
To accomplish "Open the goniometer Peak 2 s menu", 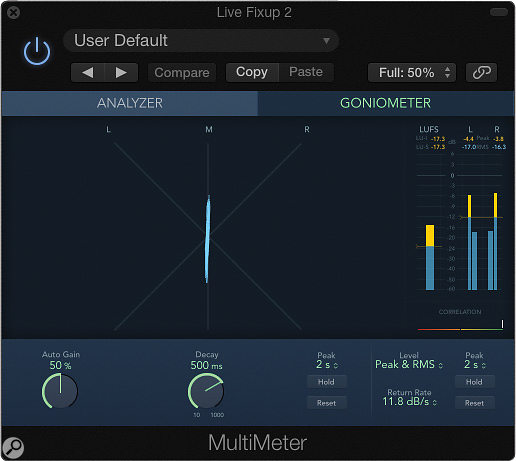I will (327, 365).
